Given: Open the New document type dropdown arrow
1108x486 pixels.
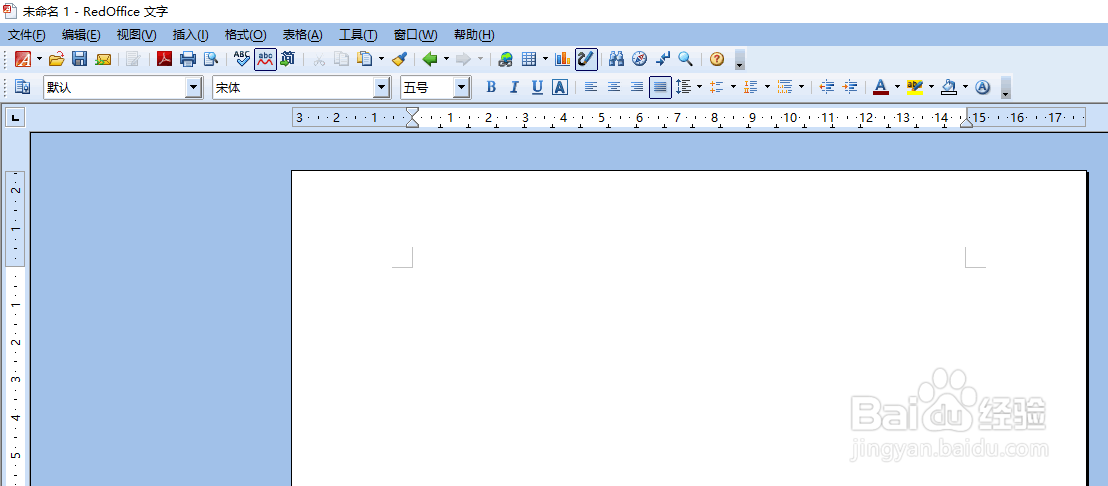Looking at the screenshot, I should [x=40, y=59].
